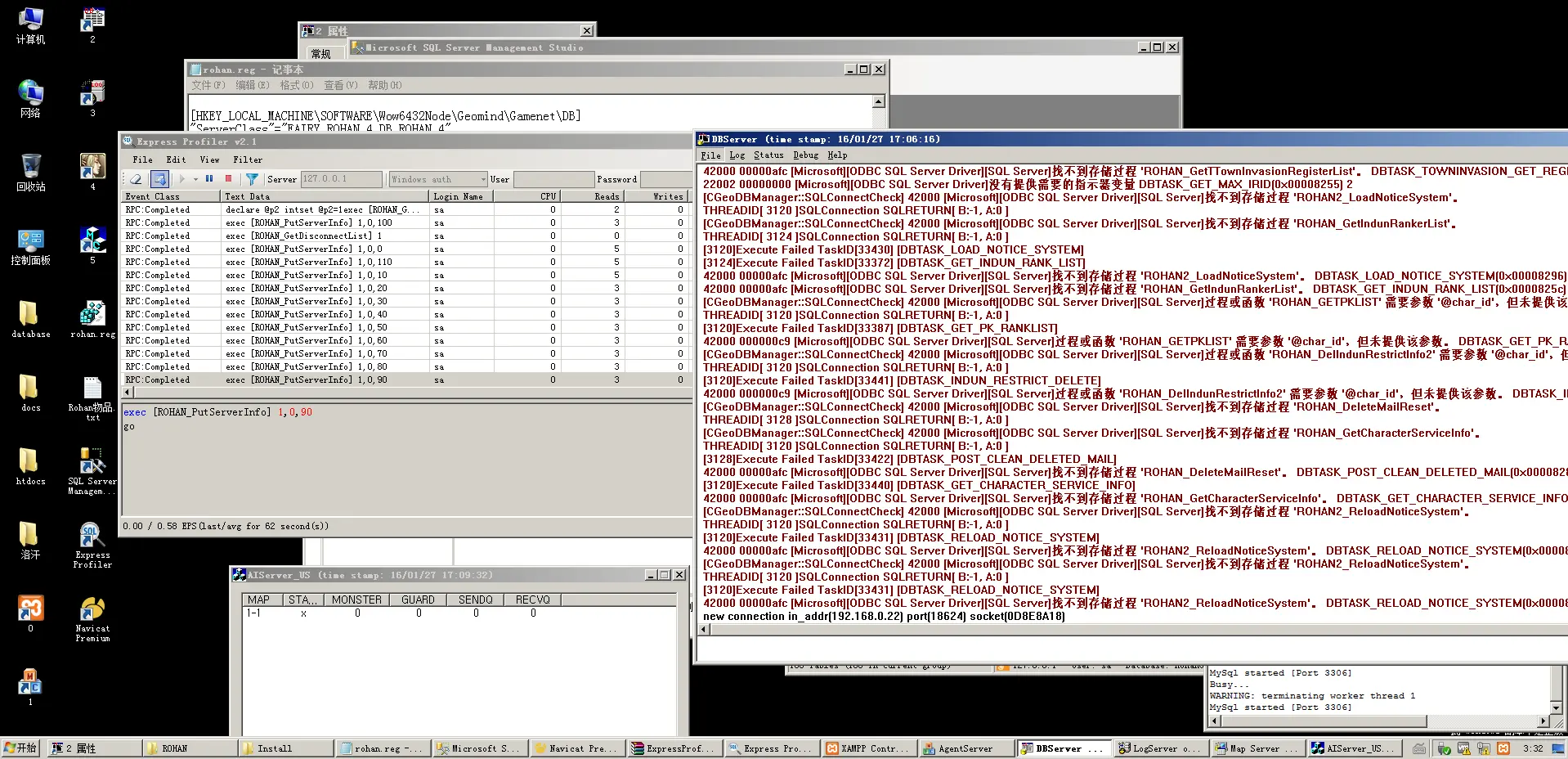The height and width of the screenshot is (759, 1568).
Task: Open Status menu in DBServer window
Action: pyautogui.click(x=768, y=155)
